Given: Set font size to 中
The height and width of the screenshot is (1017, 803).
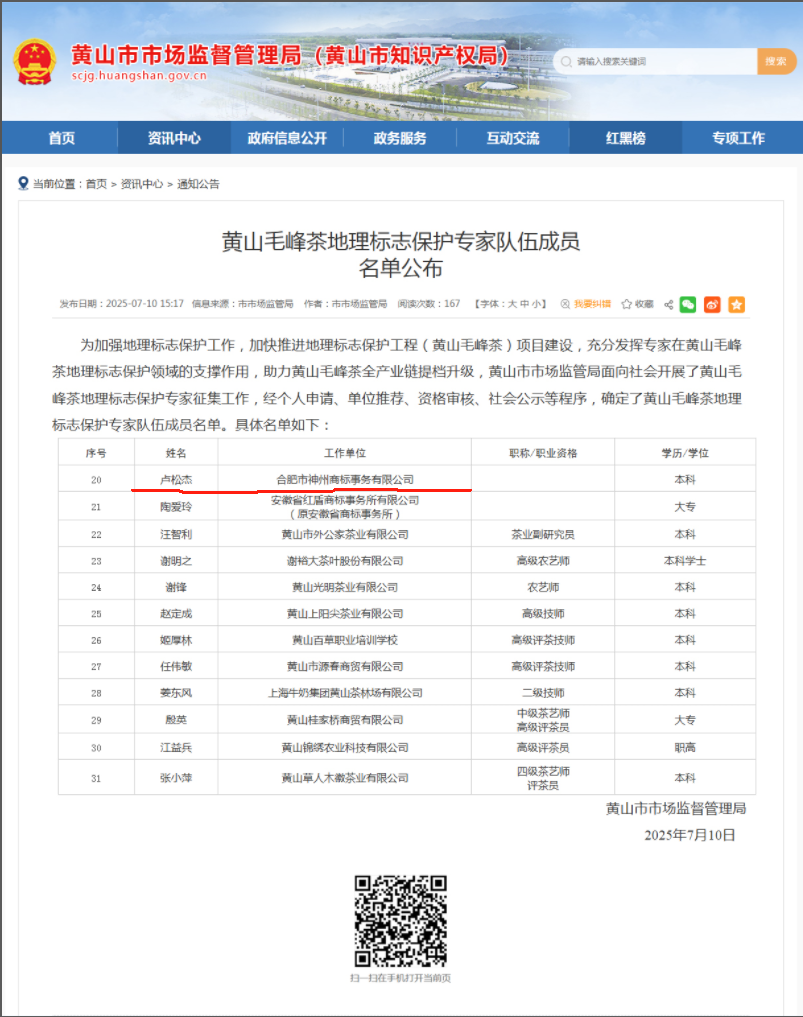Looking at the screenshot, I should pyautogui.click(x=524, y=304).
